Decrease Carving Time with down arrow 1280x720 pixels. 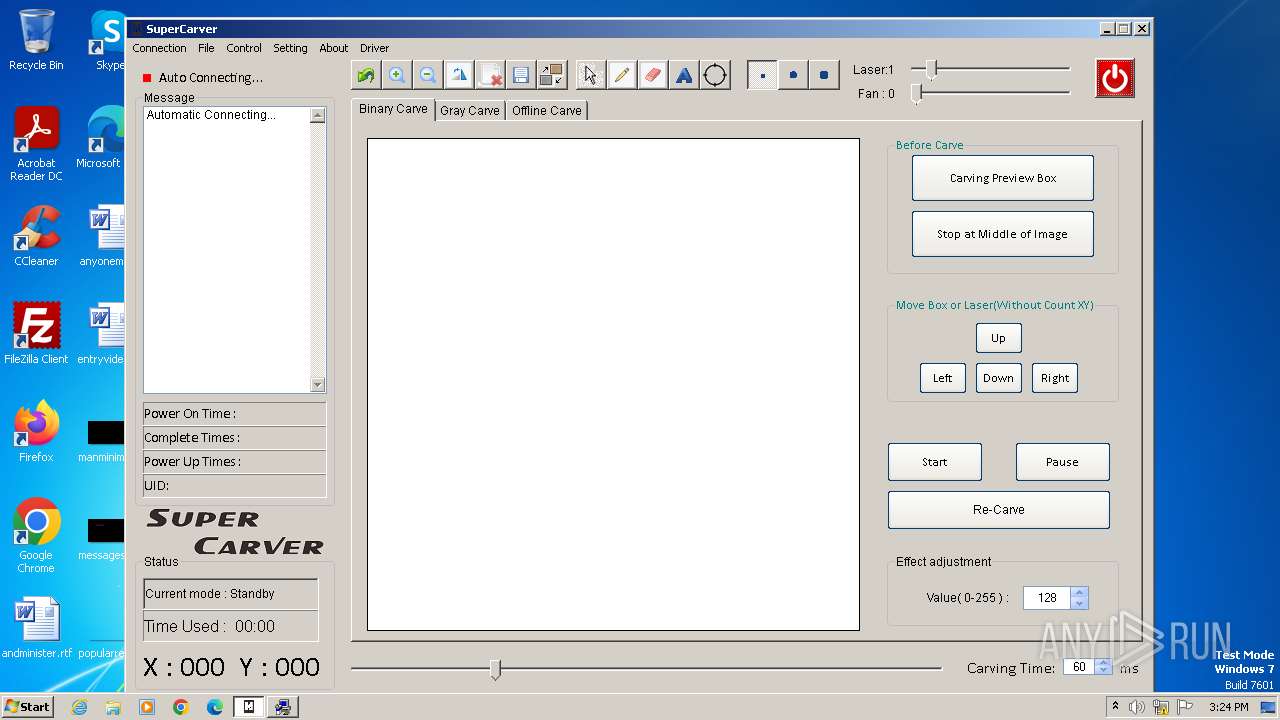click(1103, 672)
